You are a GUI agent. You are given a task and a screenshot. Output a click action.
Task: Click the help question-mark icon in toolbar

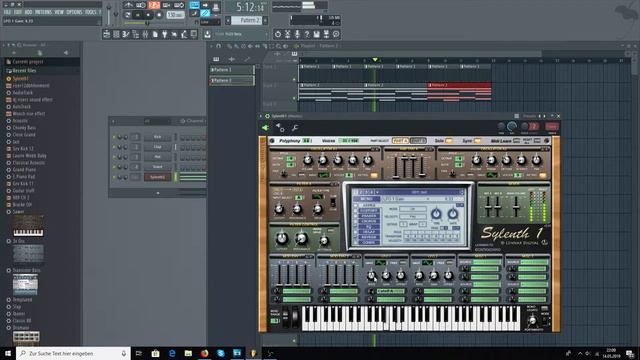point(307,34)
